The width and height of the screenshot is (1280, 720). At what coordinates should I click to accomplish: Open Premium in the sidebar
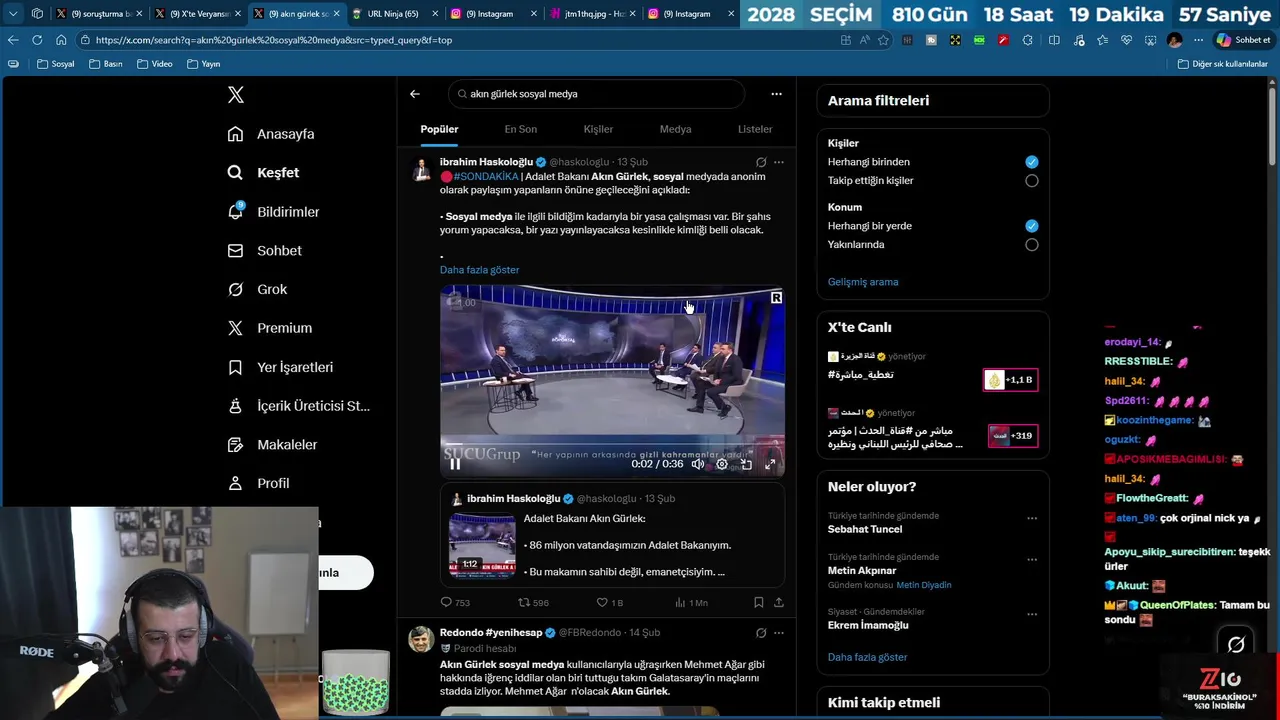[269, 328]
